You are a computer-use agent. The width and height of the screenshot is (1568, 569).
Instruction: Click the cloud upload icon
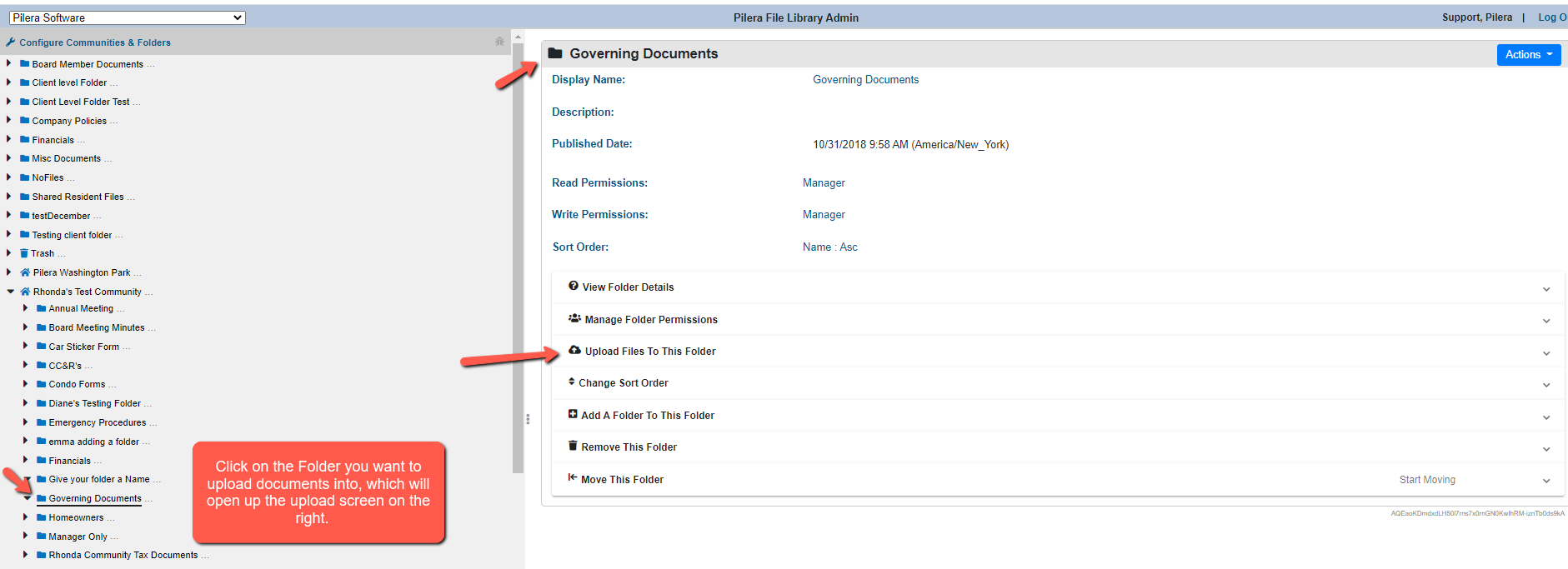(574, 350)
